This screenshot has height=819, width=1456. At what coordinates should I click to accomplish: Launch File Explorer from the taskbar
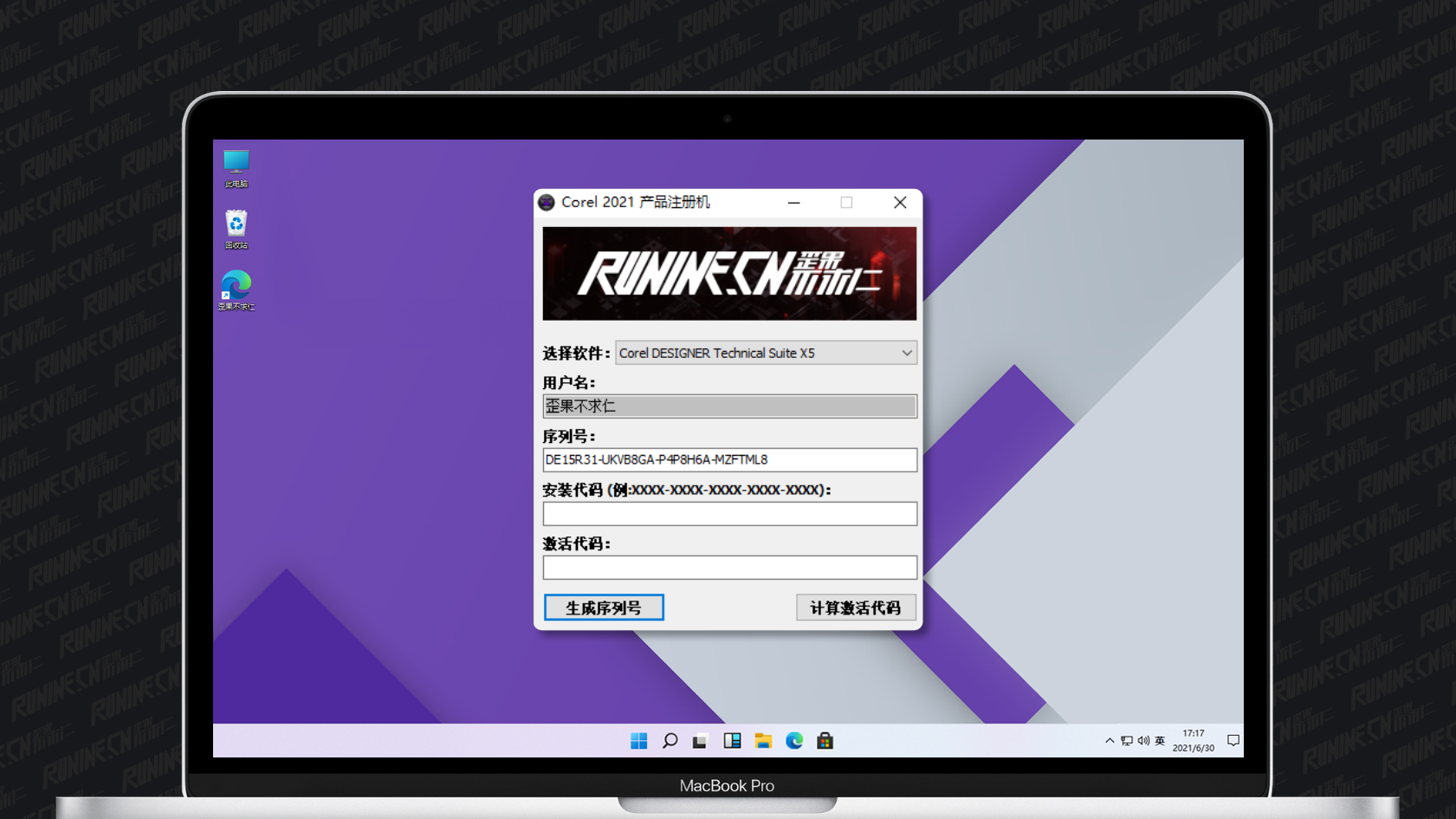point(763,741)
